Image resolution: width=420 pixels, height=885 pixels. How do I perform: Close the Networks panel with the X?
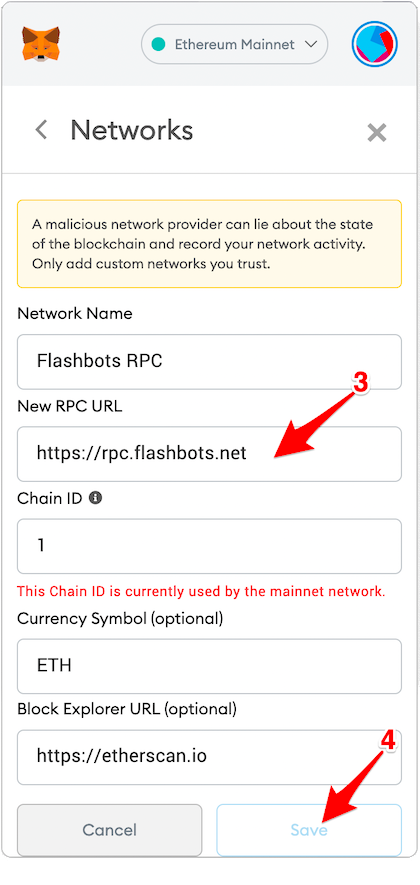click(x=377, y=133)
